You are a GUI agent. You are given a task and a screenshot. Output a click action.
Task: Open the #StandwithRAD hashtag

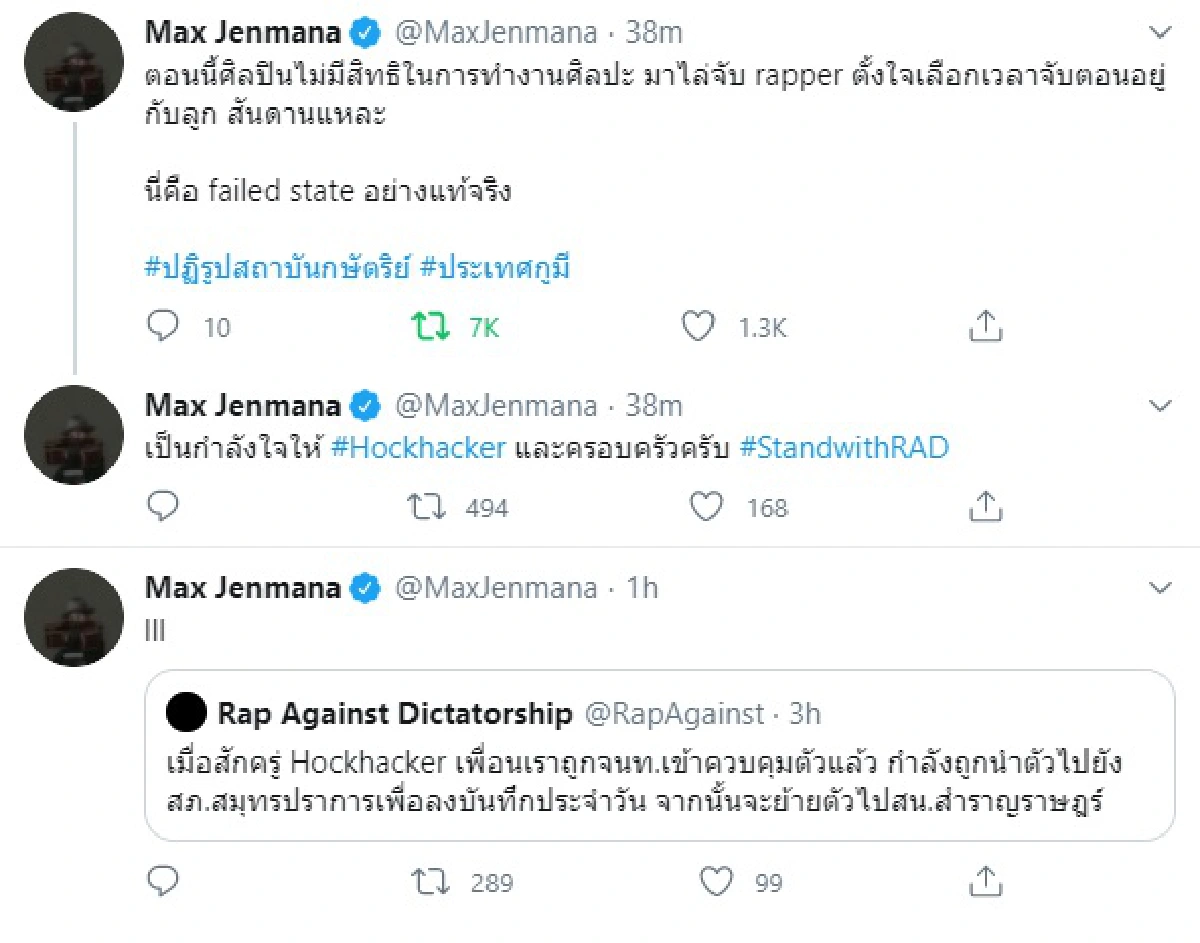[x=845, y=447]
